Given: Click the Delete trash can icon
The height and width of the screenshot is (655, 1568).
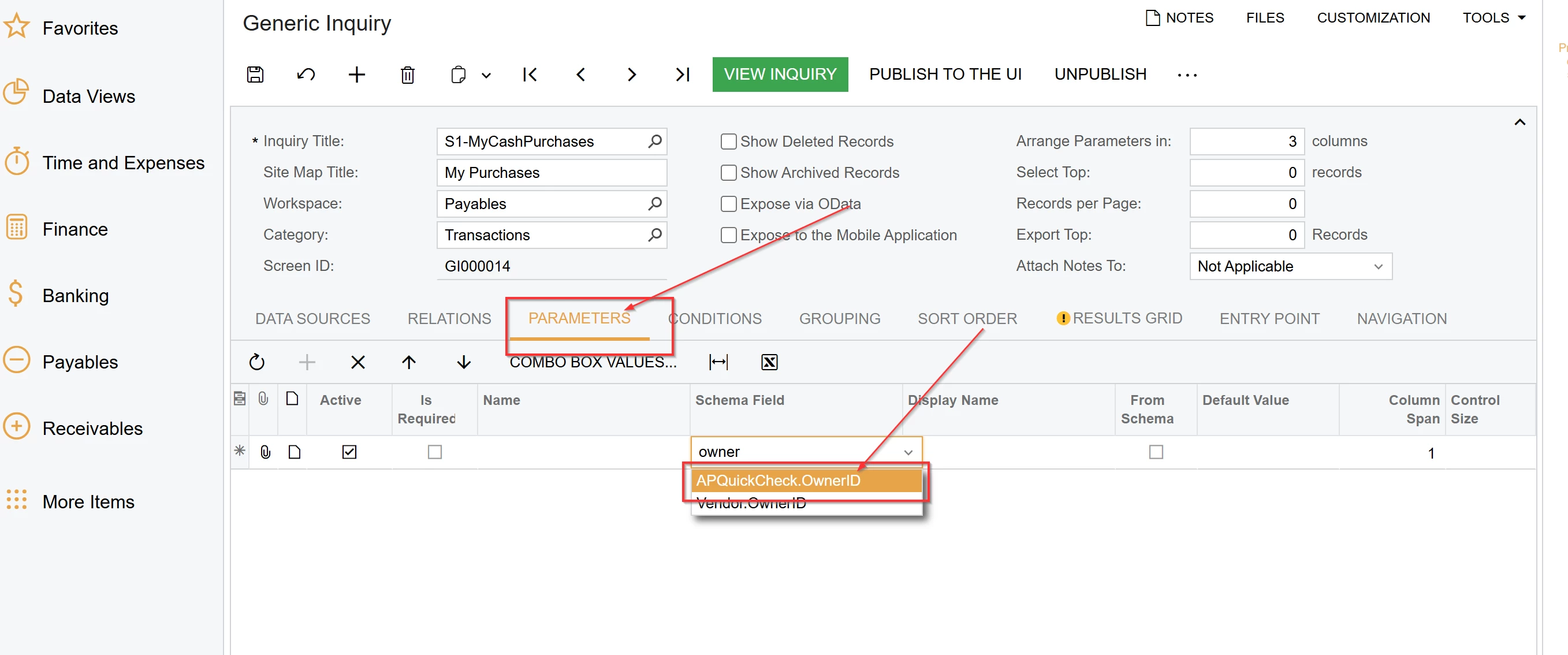Looking at the screenshot, I should tap(407, 75).
